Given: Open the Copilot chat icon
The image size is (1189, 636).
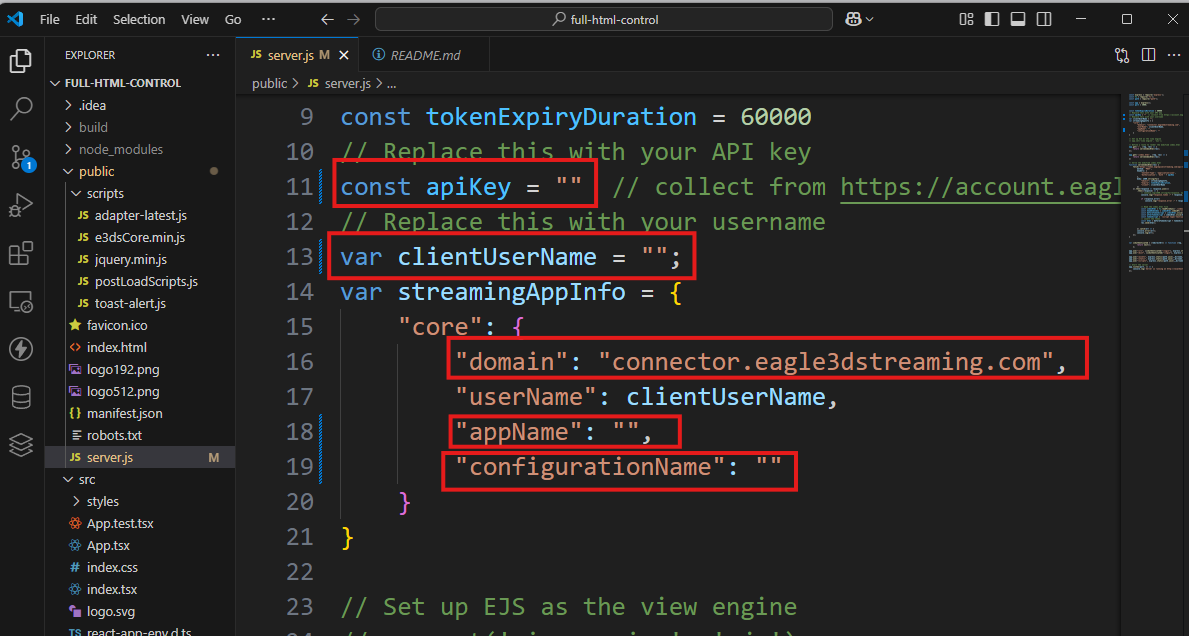Looking at the screenshot, I should coord(853,20).
